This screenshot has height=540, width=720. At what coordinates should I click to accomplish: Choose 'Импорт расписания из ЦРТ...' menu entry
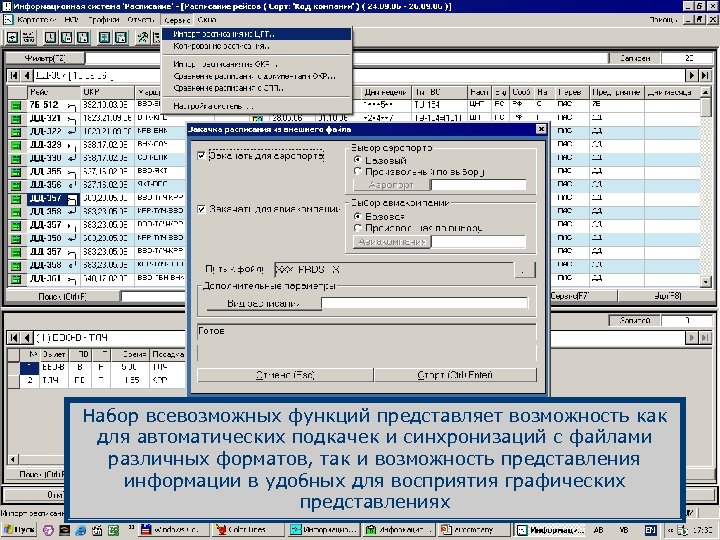pyautogui.click(x=257, y=34)
